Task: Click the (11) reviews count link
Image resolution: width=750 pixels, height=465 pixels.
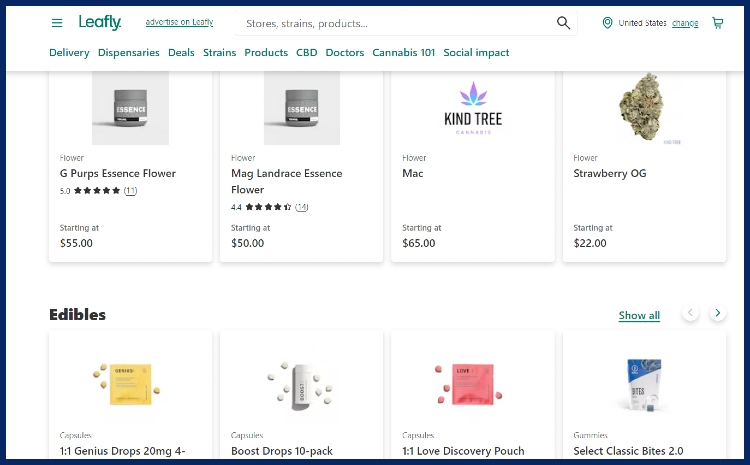Action: pos(130,191)
